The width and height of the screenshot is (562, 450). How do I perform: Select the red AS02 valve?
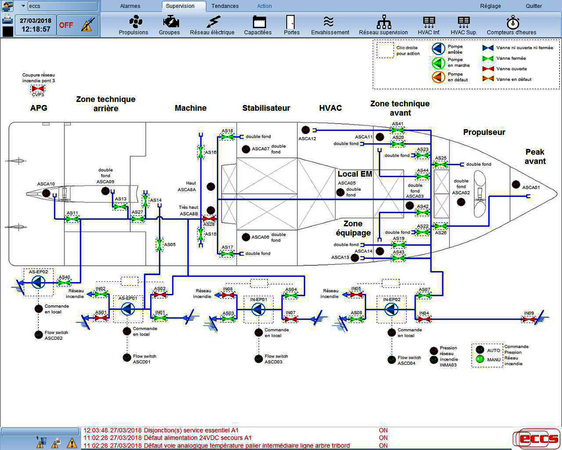point(160,295)
